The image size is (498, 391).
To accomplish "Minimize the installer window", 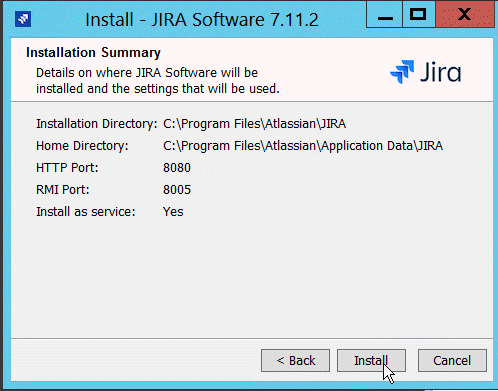I will click(x=385, y=14).
